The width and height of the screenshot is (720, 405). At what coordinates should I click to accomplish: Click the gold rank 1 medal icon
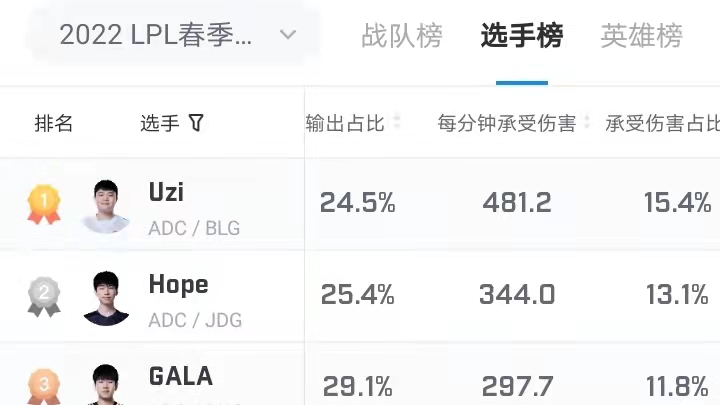(44, 204)
